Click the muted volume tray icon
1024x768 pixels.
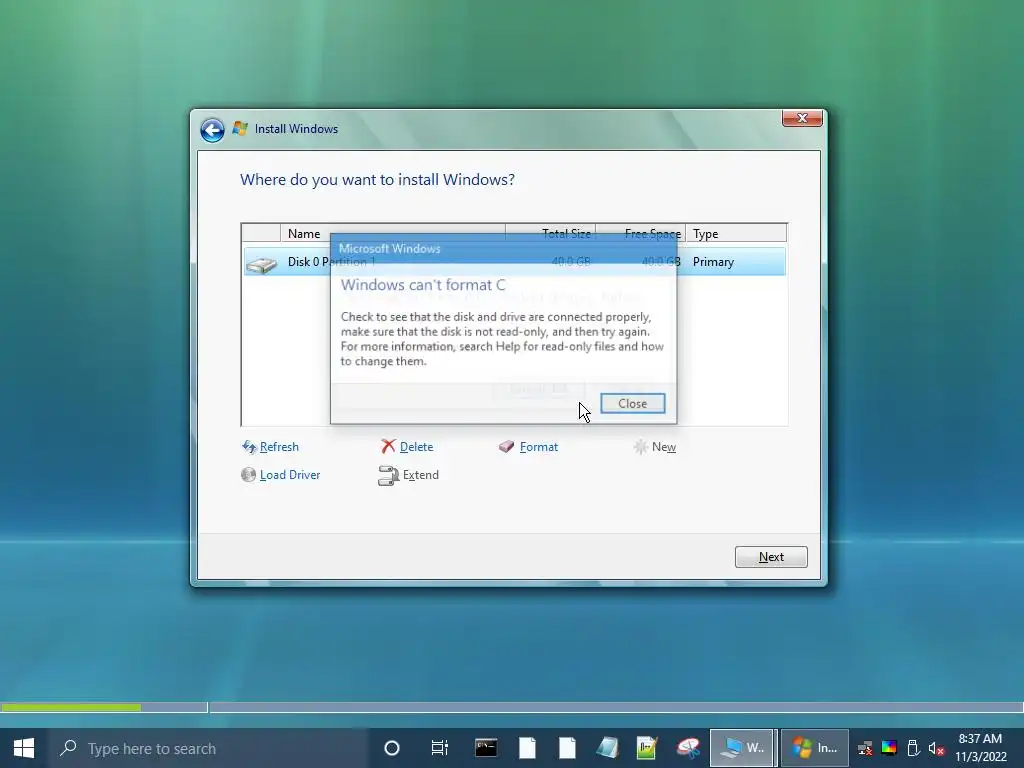click(x=936, y=748)
